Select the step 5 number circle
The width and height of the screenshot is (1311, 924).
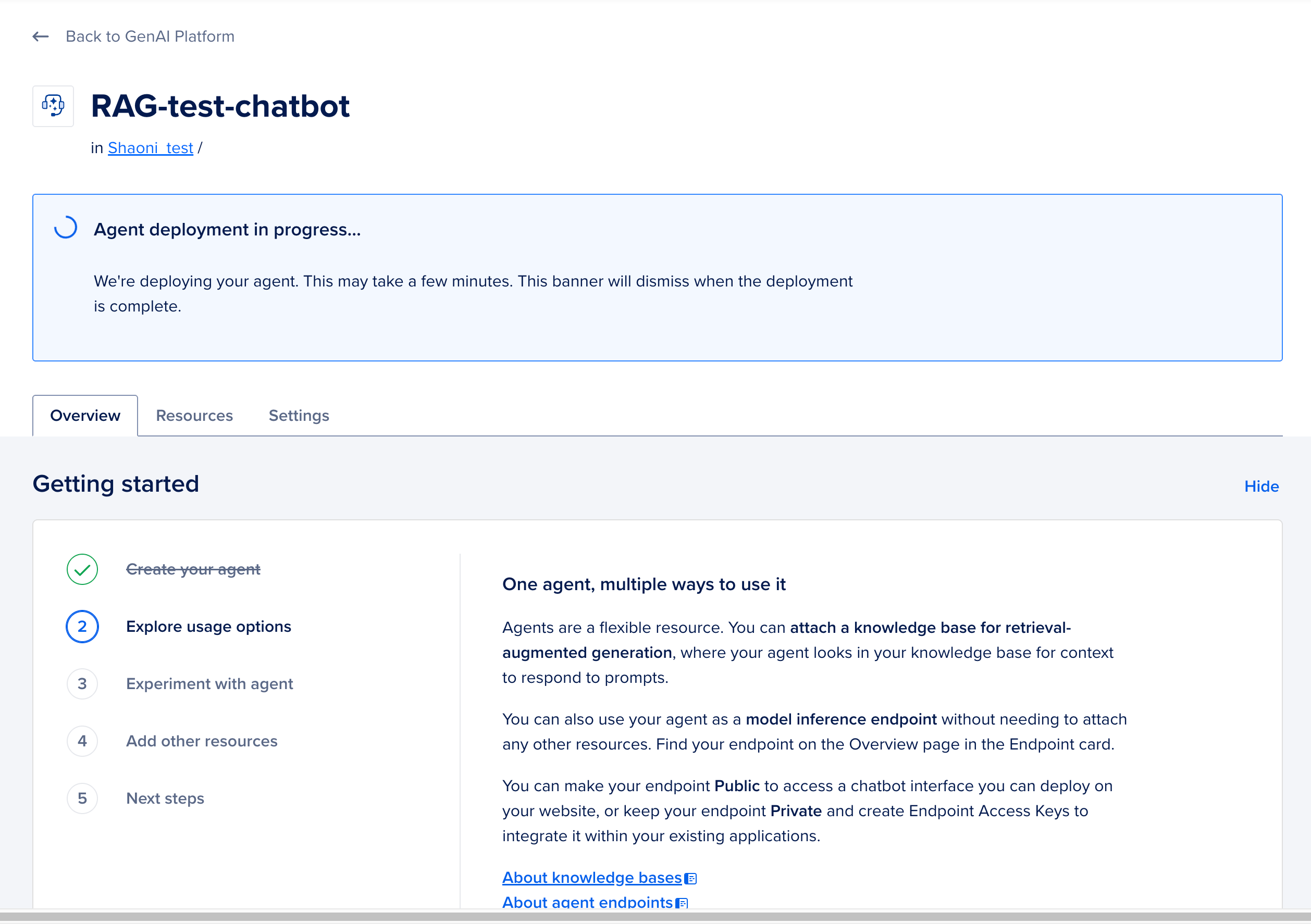tap(82, 798)
